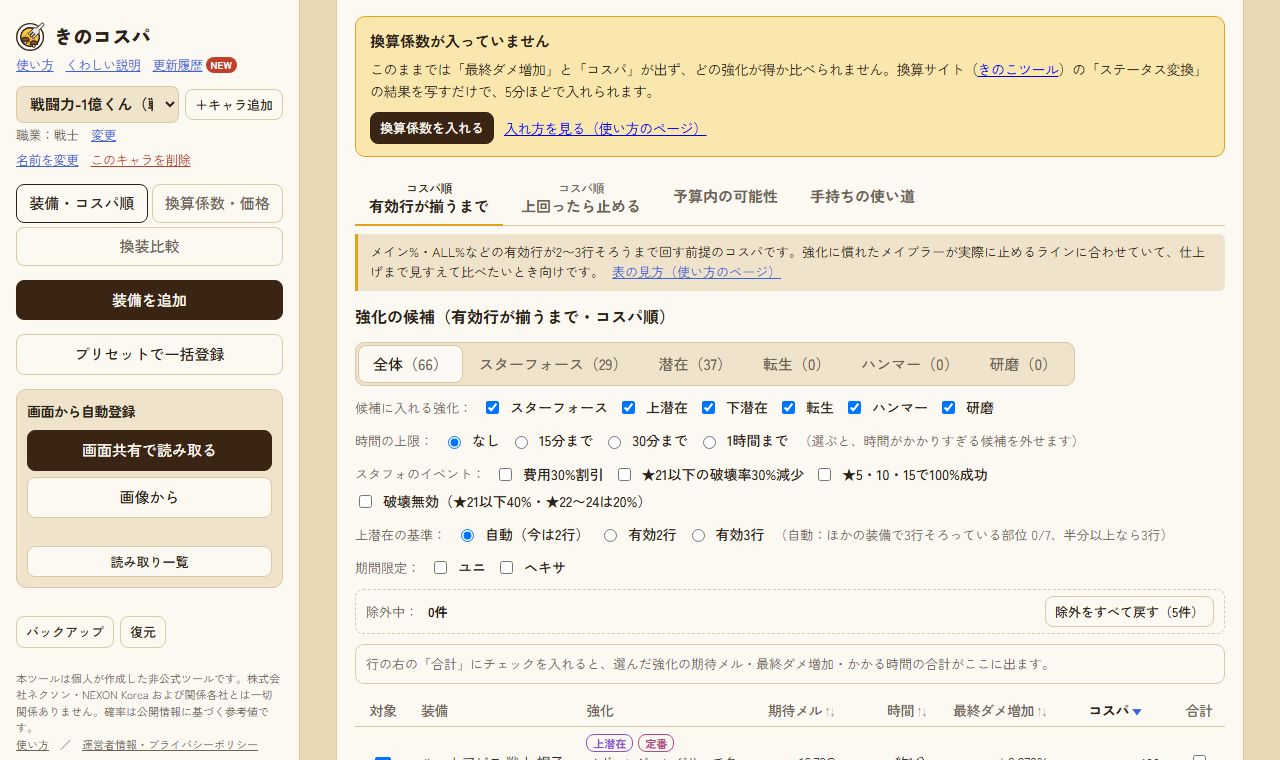The height and width of the screenshot is (760, 1280).
Task: Click the きのコスパ mushroom logo icon
Action: coord(30,37)
